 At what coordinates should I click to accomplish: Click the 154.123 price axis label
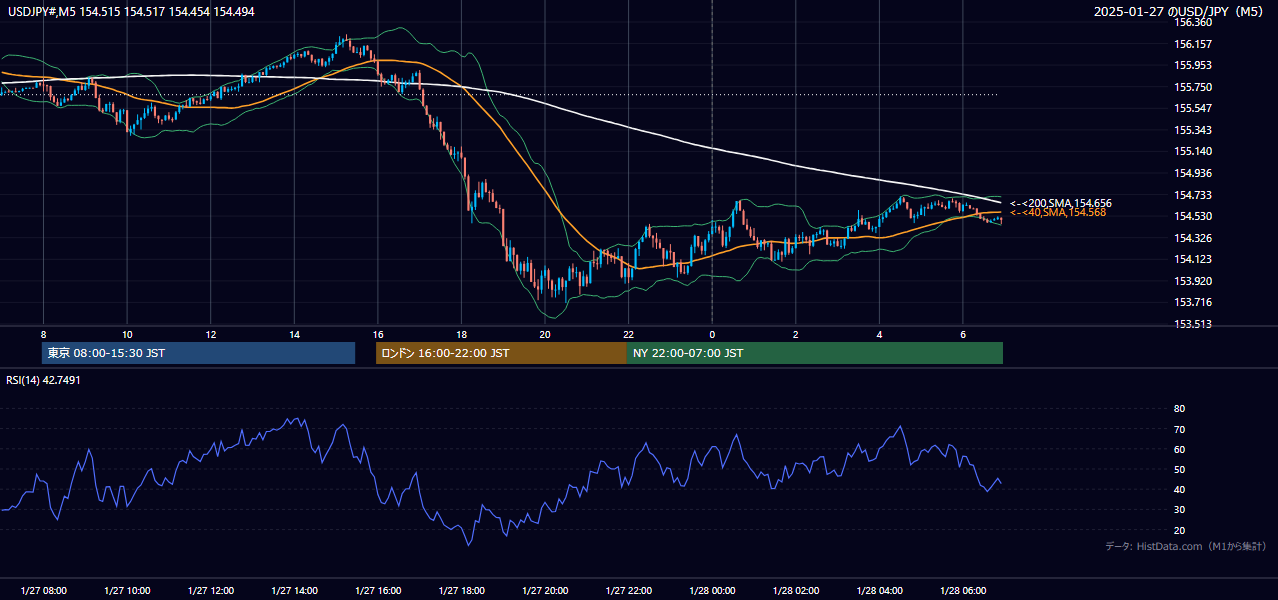coord(1194,259)
